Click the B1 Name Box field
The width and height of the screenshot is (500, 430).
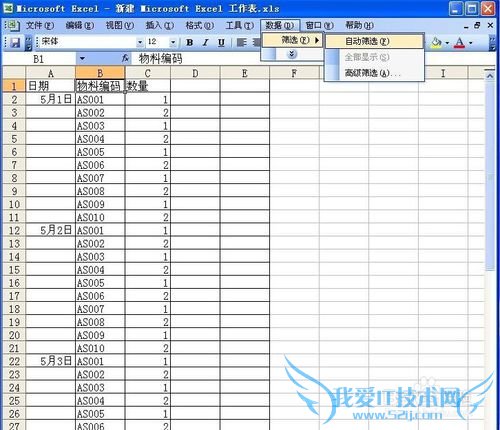39,59
